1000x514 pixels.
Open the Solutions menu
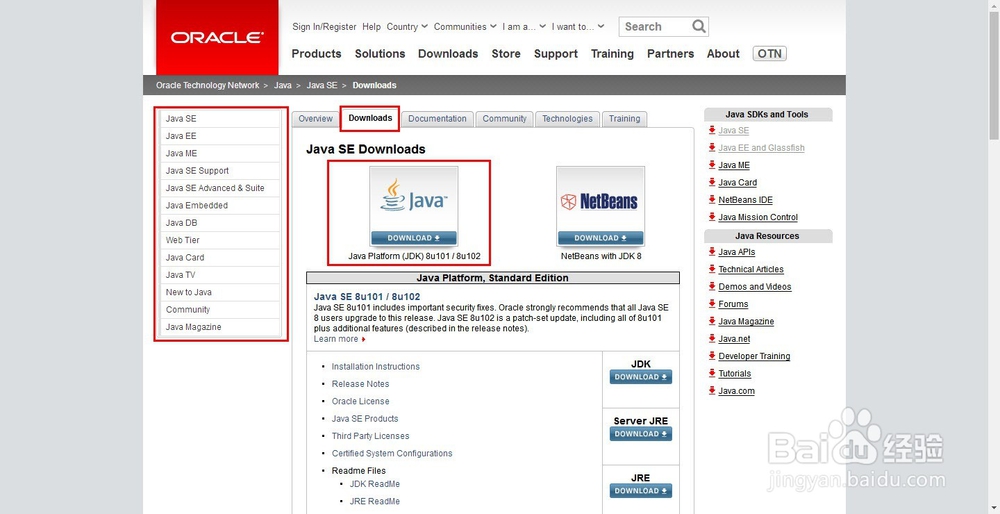380,54
